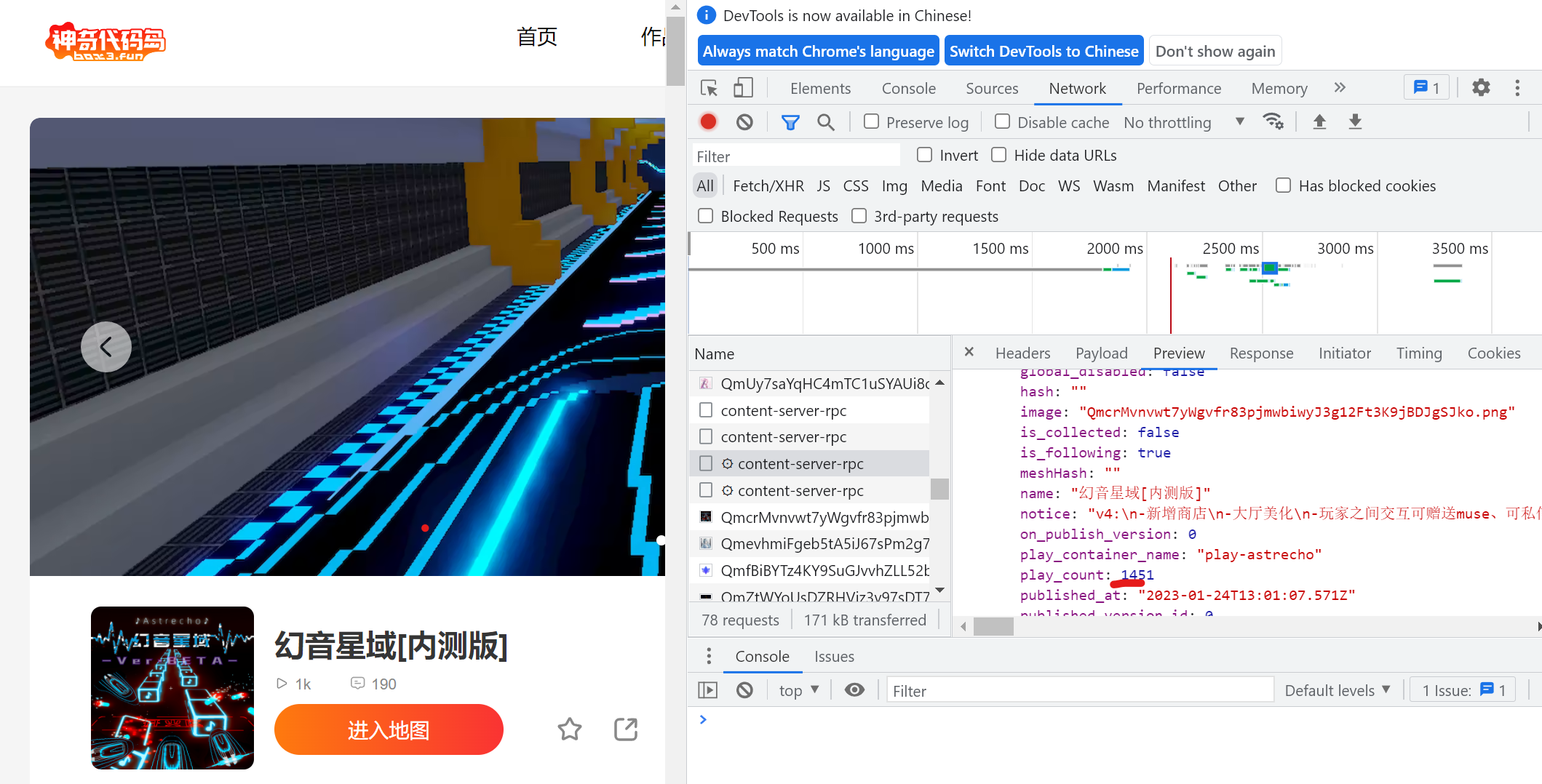Switch to the Issues drawer tab
Image resolution: width=1542 pixels, height=784 pixels.
(834, 657)
